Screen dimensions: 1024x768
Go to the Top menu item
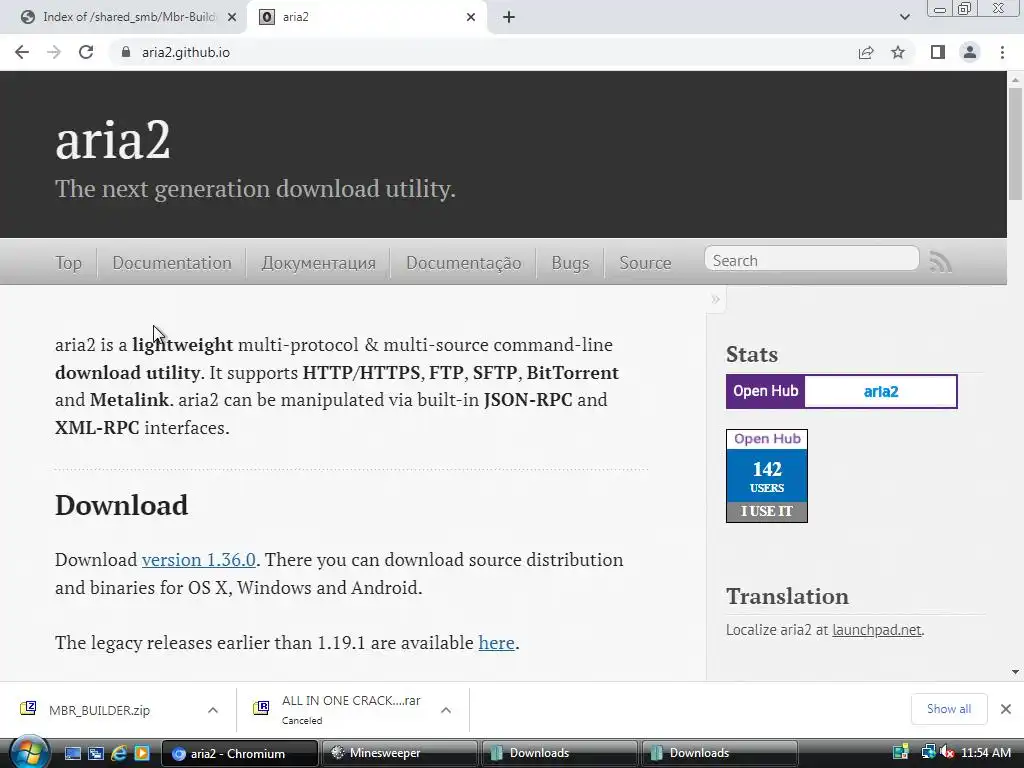tap(69, 263)
